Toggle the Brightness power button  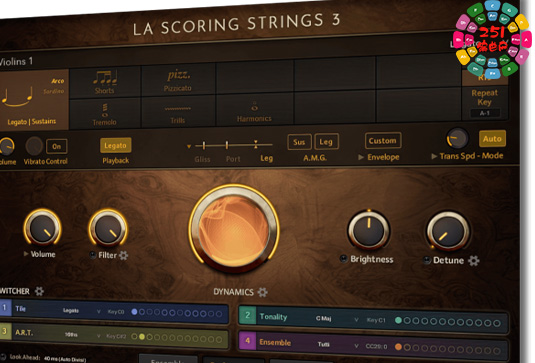344,259
